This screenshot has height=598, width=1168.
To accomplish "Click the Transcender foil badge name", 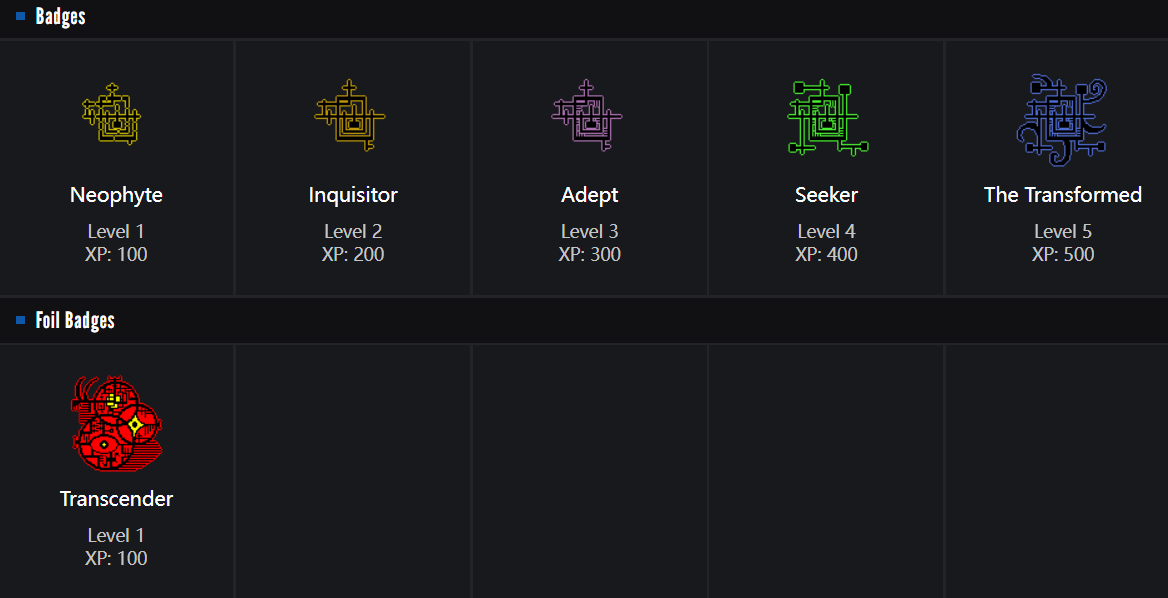I will 116,499.
